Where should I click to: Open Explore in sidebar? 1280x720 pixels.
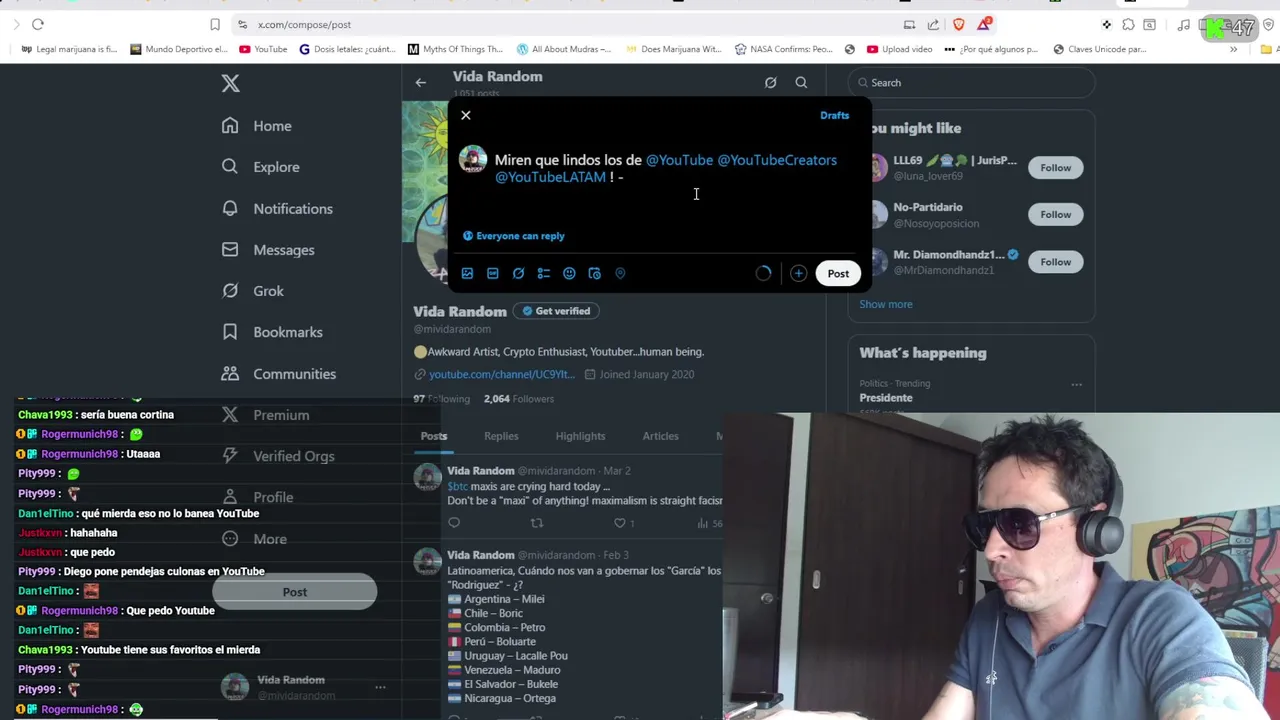click(262, 167)
